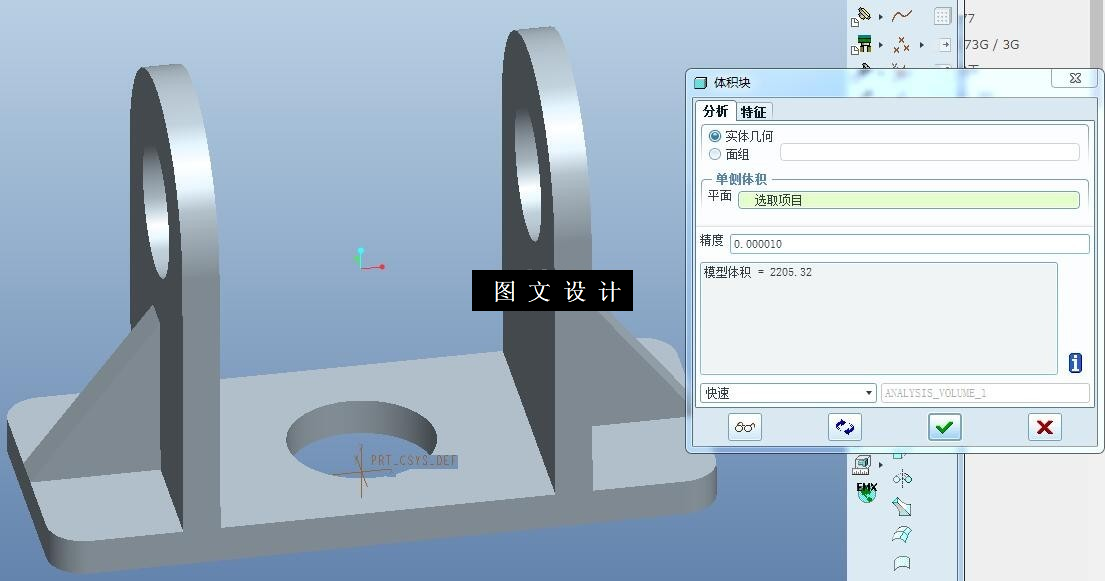Click the 选取项目 plane selector field

click(x=908, y=199)
